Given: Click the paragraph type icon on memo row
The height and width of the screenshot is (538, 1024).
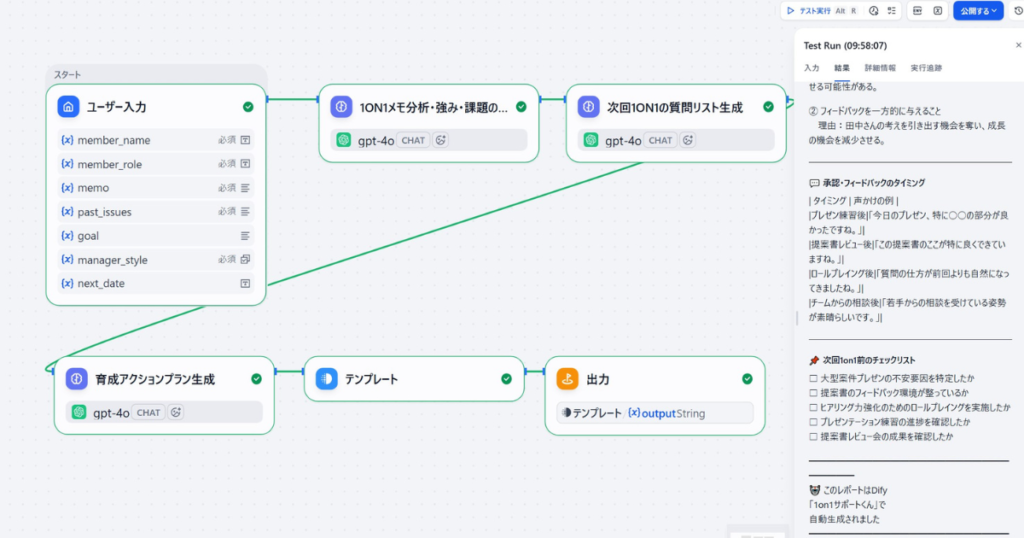Looking at the screenshot, I should click(246, 187).
